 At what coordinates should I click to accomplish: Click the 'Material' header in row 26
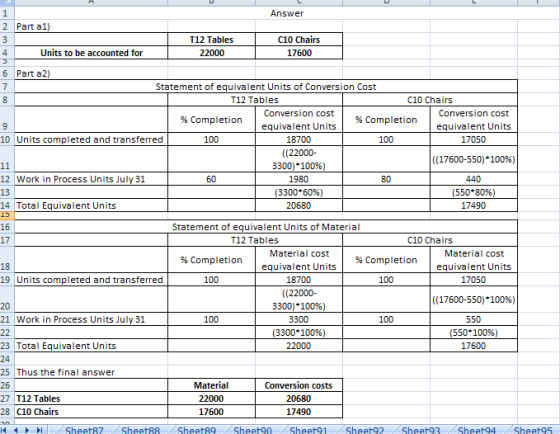coord(211,385)
